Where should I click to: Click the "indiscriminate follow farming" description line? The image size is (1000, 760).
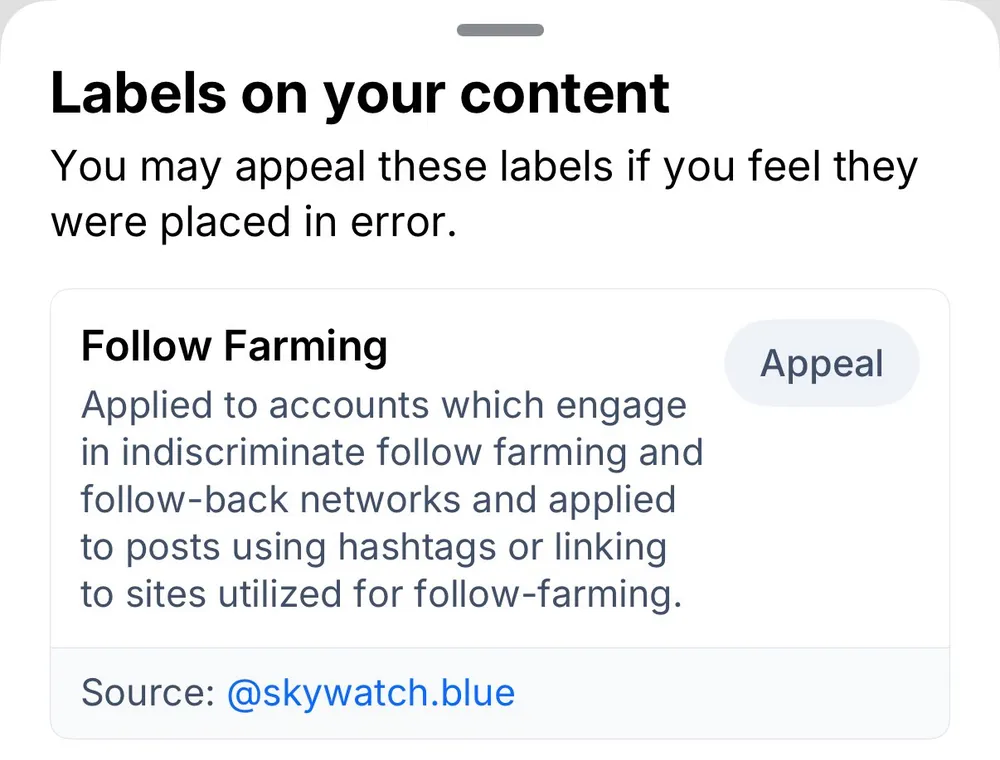click(392, 452)
